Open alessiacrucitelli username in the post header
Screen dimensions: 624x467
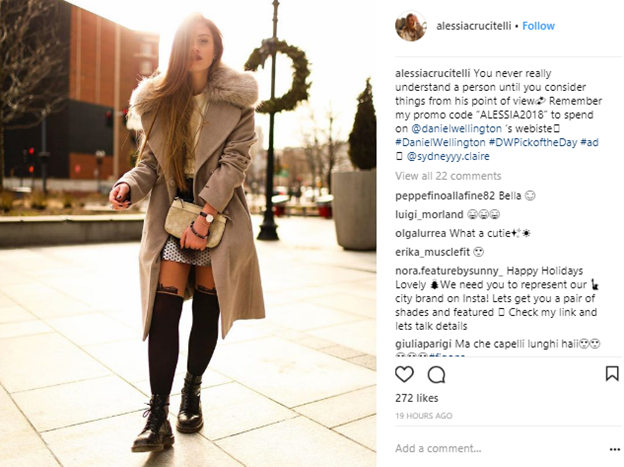click(474, 26)
